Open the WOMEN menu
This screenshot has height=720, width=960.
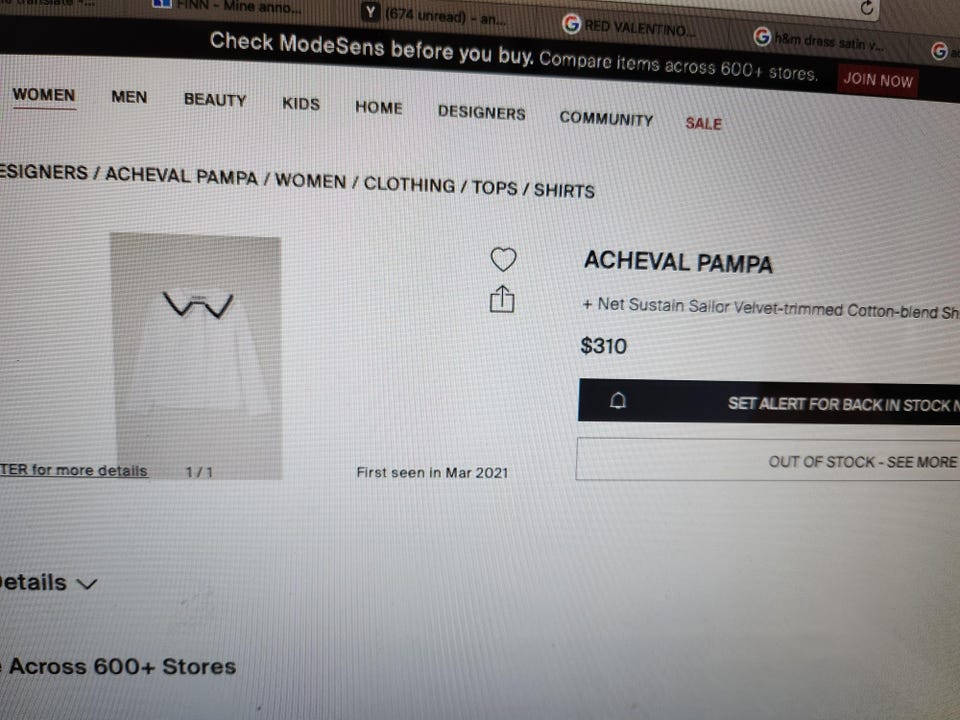coord(43,96)
